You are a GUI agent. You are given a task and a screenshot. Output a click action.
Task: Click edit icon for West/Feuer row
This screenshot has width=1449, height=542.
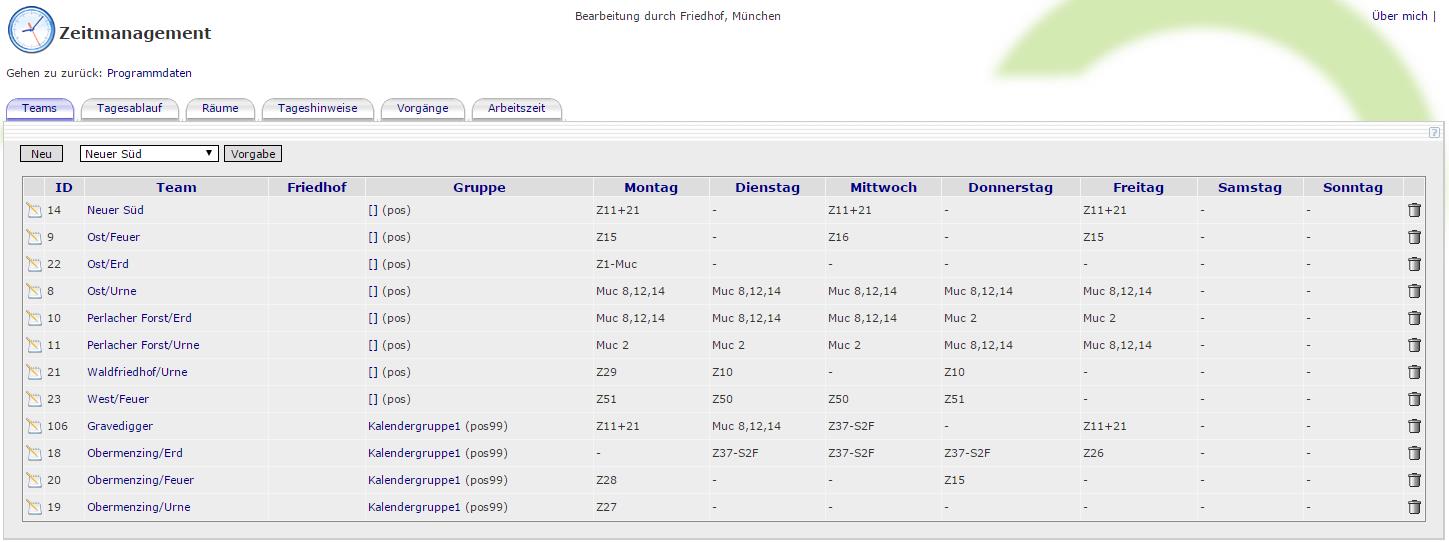[x=34, y=399]
